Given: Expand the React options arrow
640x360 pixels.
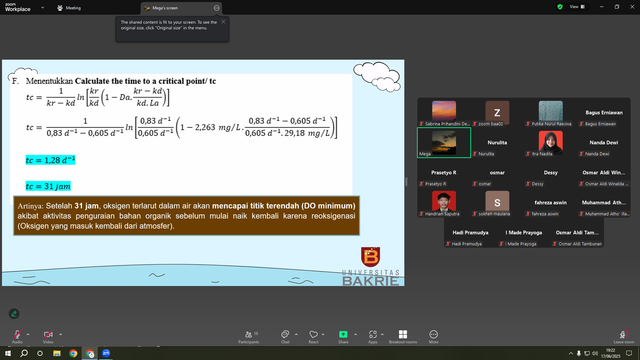Looking at the screenshot, I should (323, 334).
